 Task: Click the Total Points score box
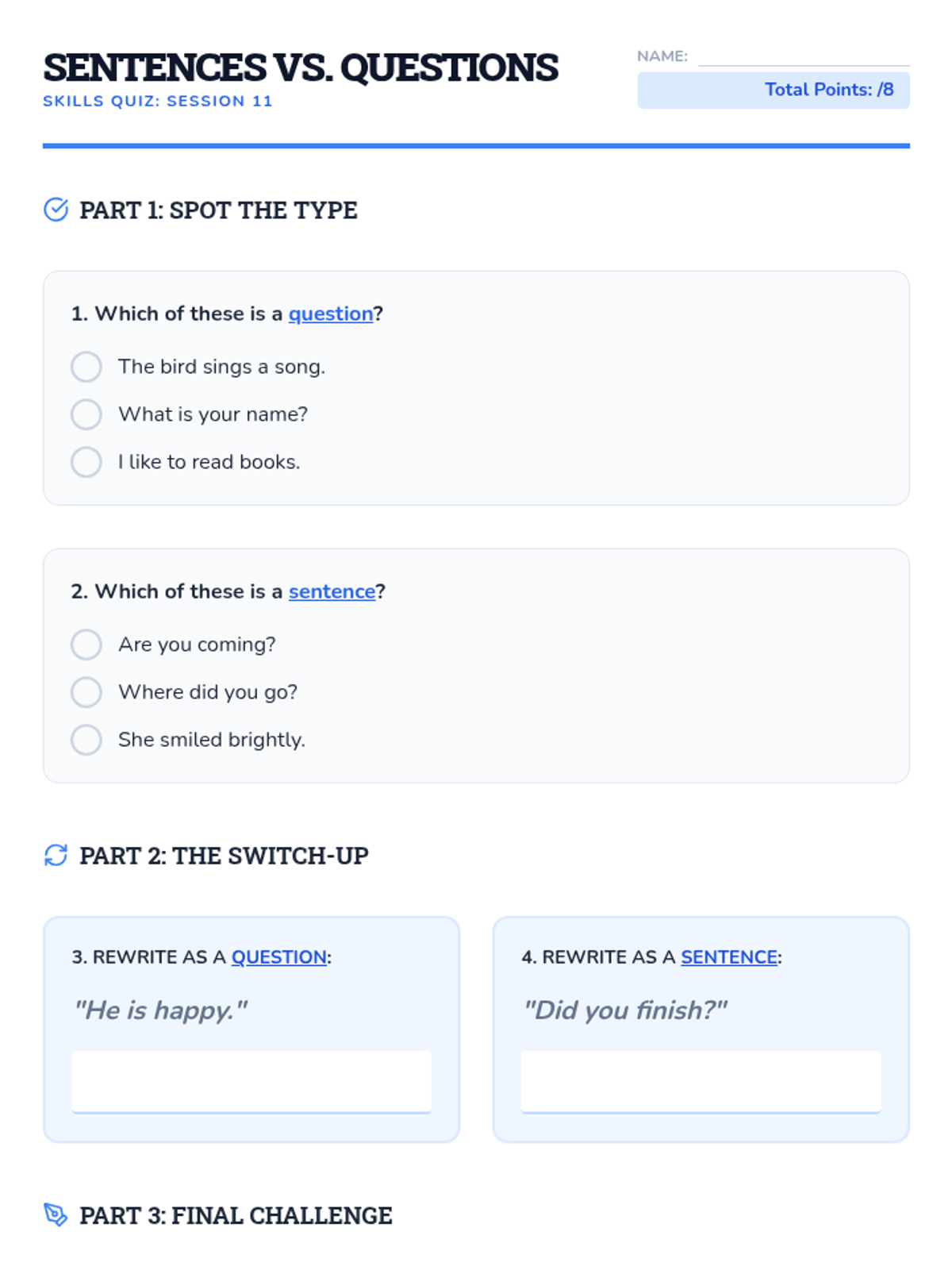tap(773, 90)
